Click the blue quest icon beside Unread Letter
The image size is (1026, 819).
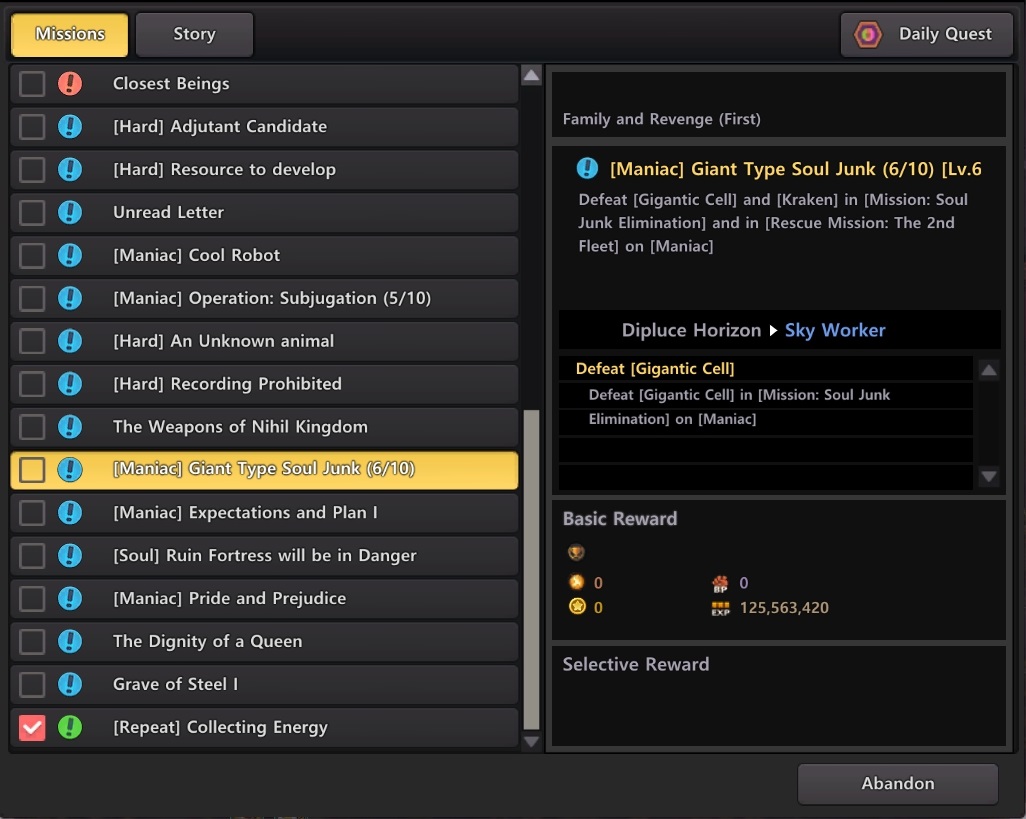point(69,212)
